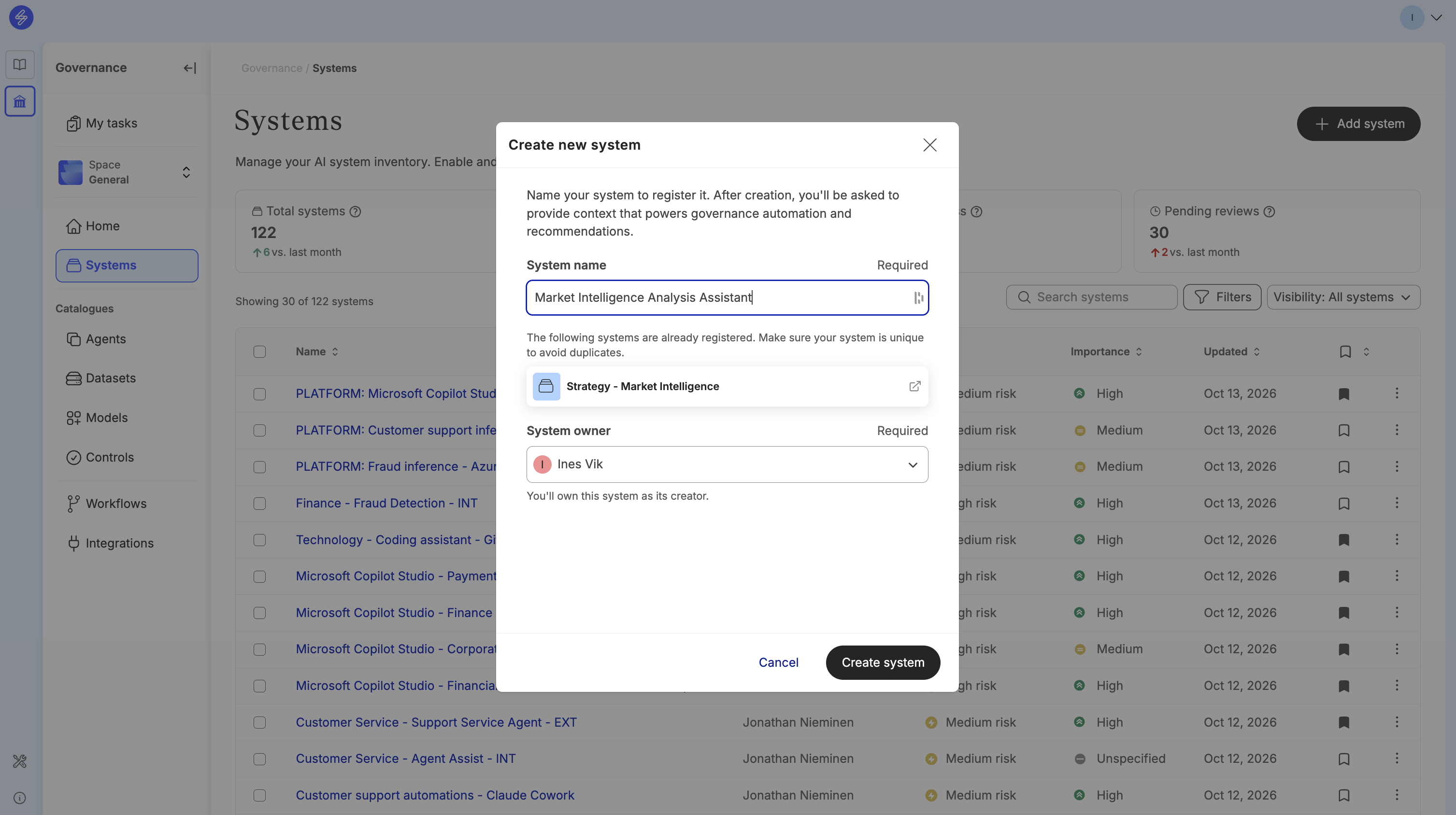The image size is (1456, 815).
Task: Click the governance building icon in the left rail
Action: pyautogui.click(x=20, y=102)
